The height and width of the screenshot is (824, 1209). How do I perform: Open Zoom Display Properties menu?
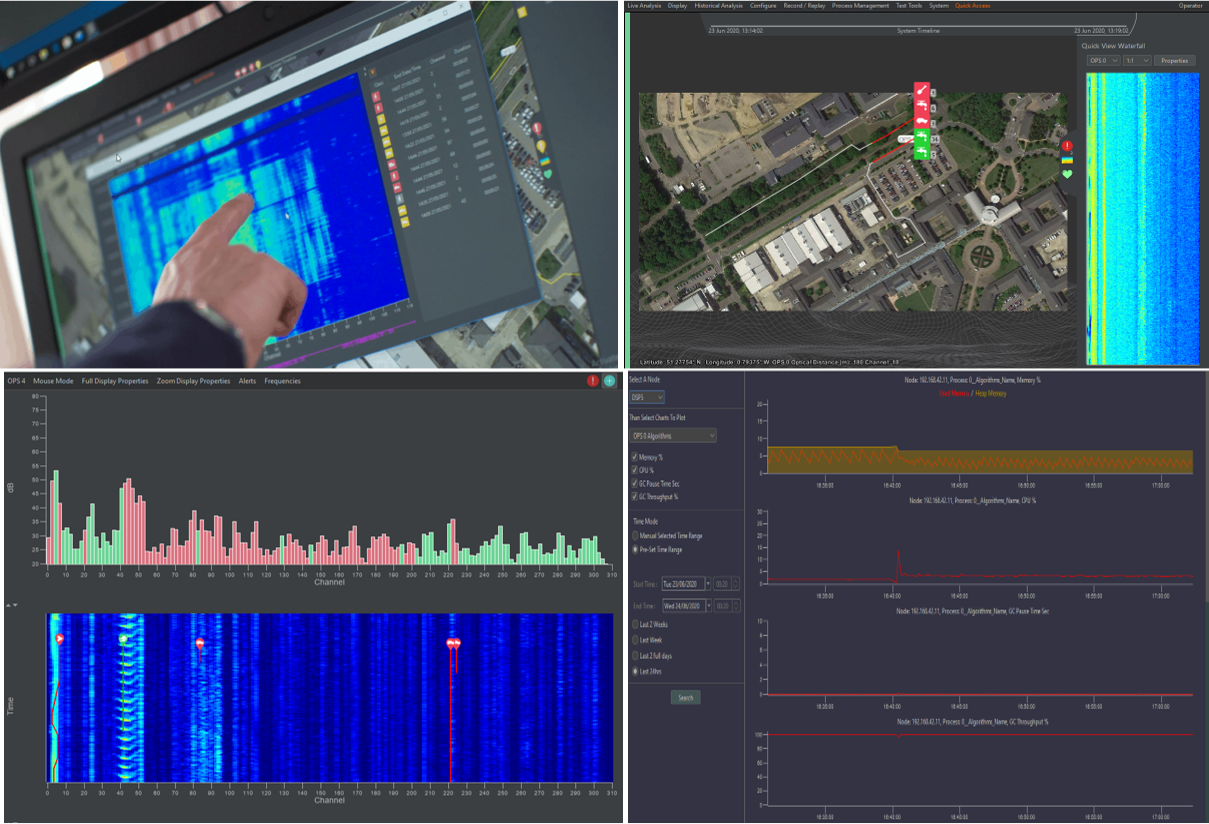click(193, 381)
